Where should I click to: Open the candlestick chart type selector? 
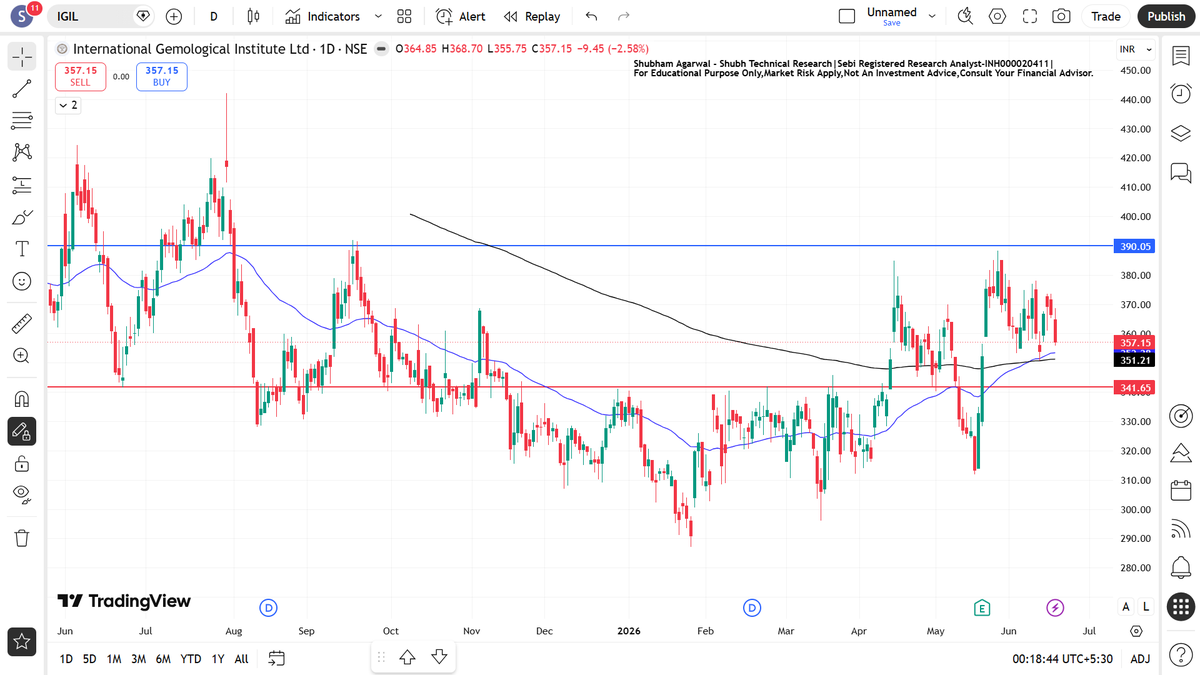click(x=252, y=16)
